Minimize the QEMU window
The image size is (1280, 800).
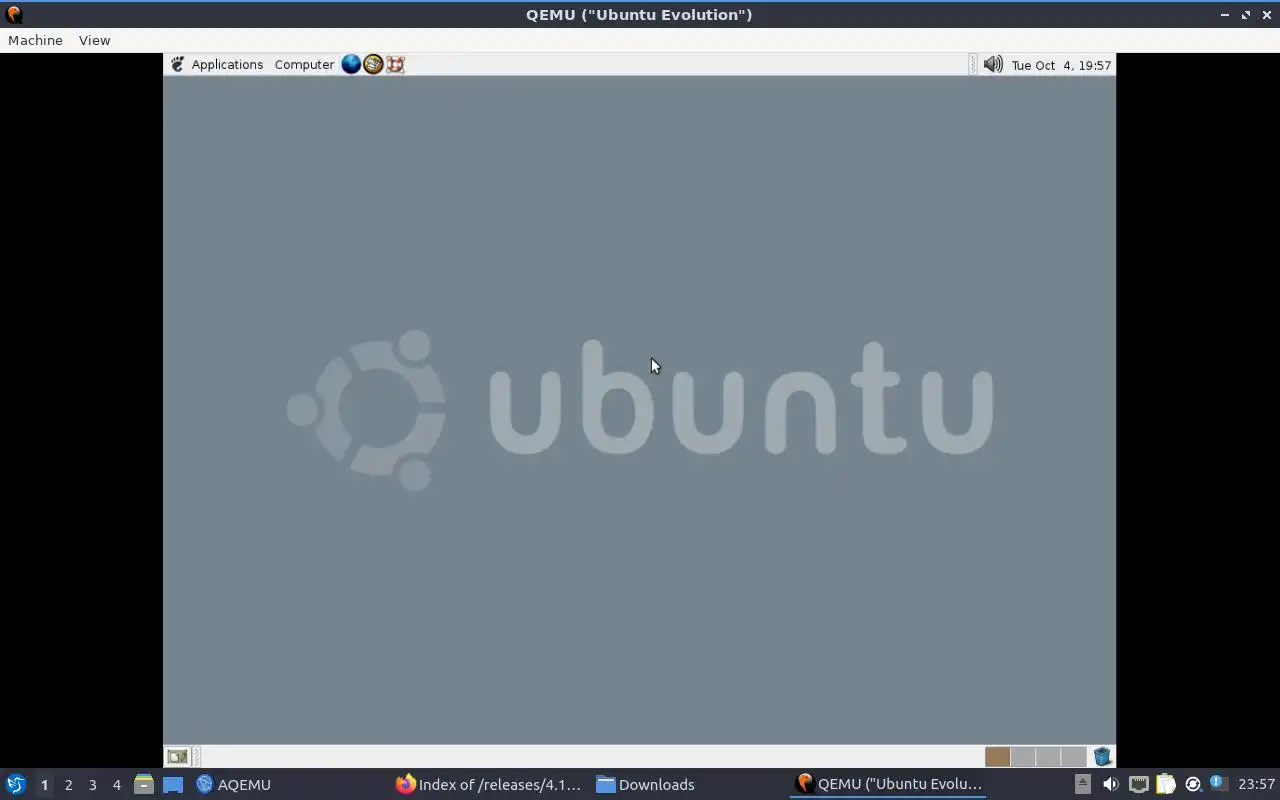pos(1225,14)
